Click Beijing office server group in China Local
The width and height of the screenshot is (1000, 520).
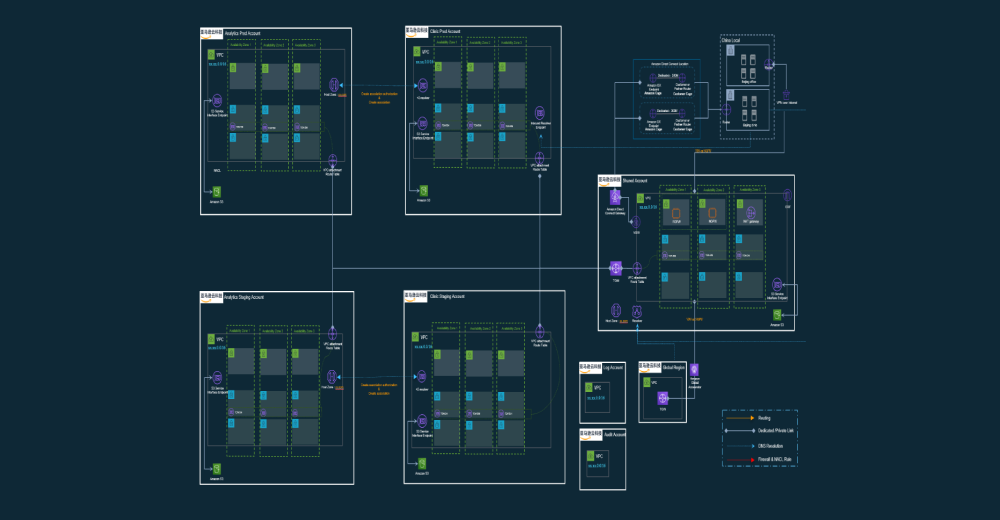748,68
